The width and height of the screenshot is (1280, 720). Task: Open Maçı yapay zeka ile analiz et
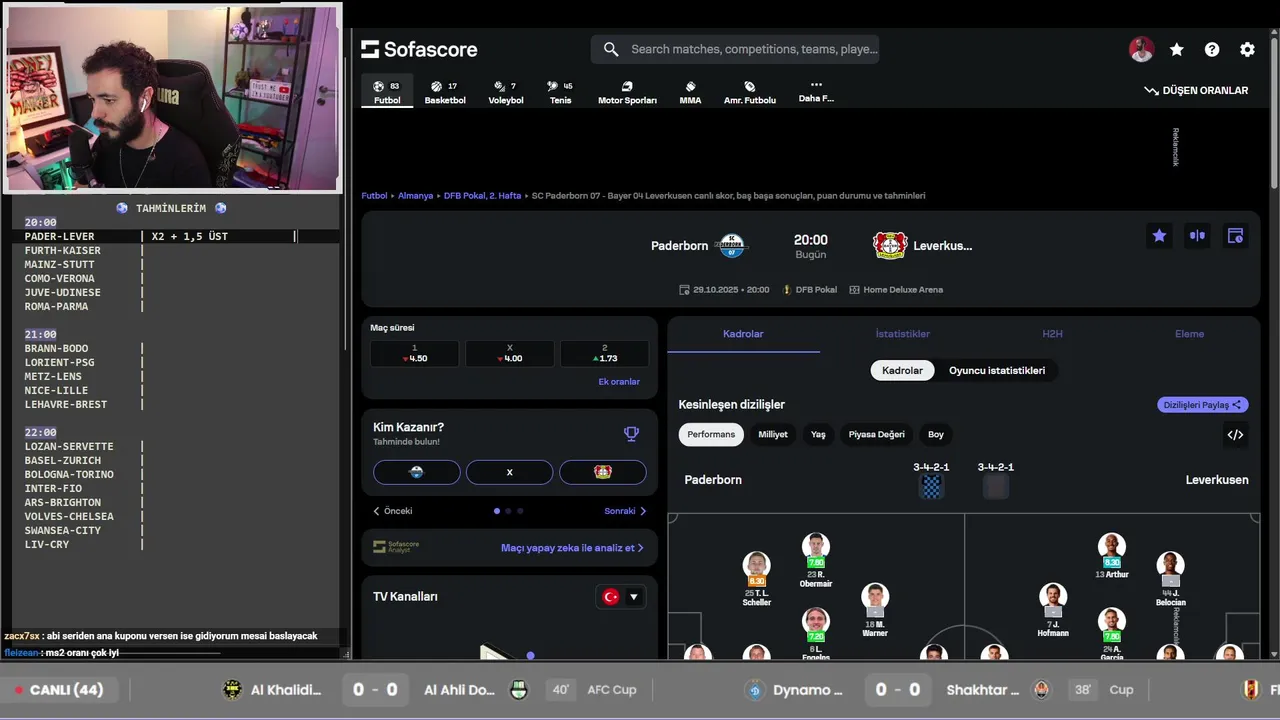tap(572, 548)
